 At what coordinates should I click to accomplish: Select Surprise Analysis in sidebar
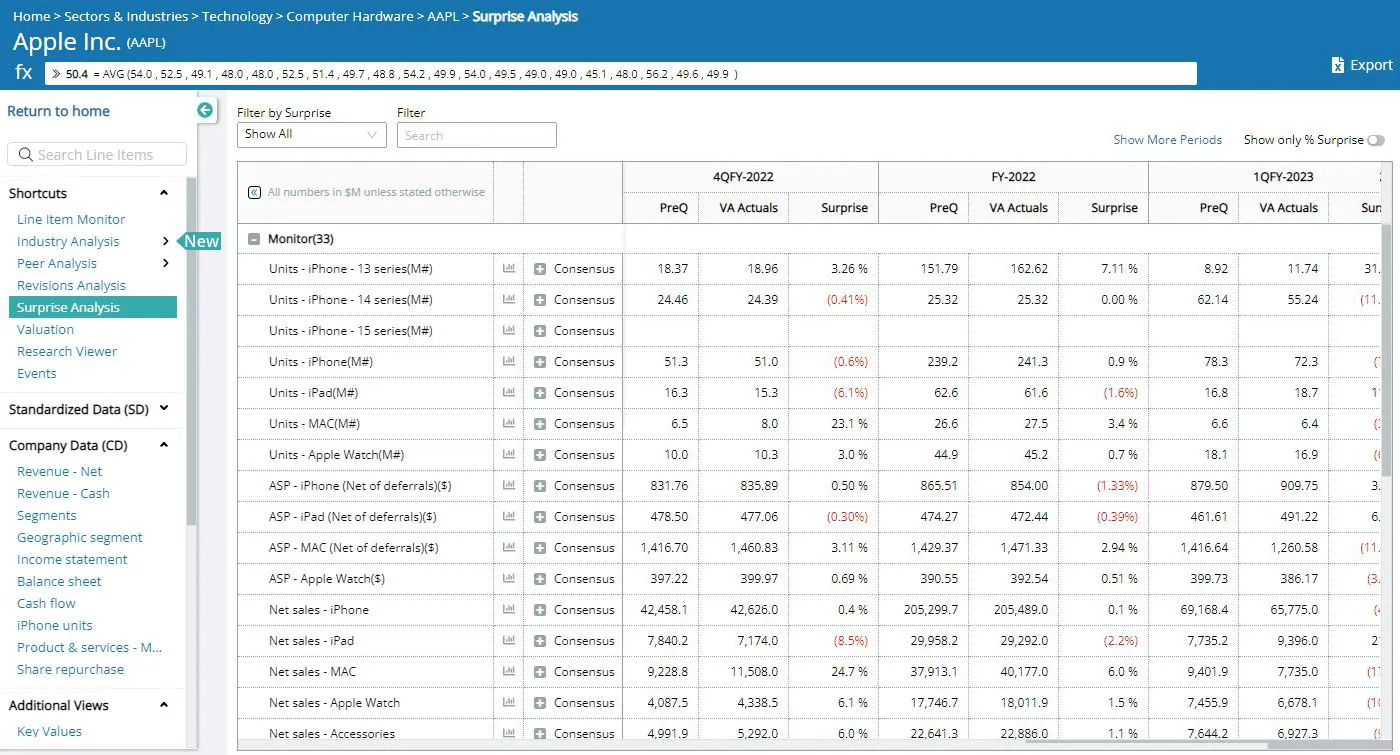coord(92,307)
